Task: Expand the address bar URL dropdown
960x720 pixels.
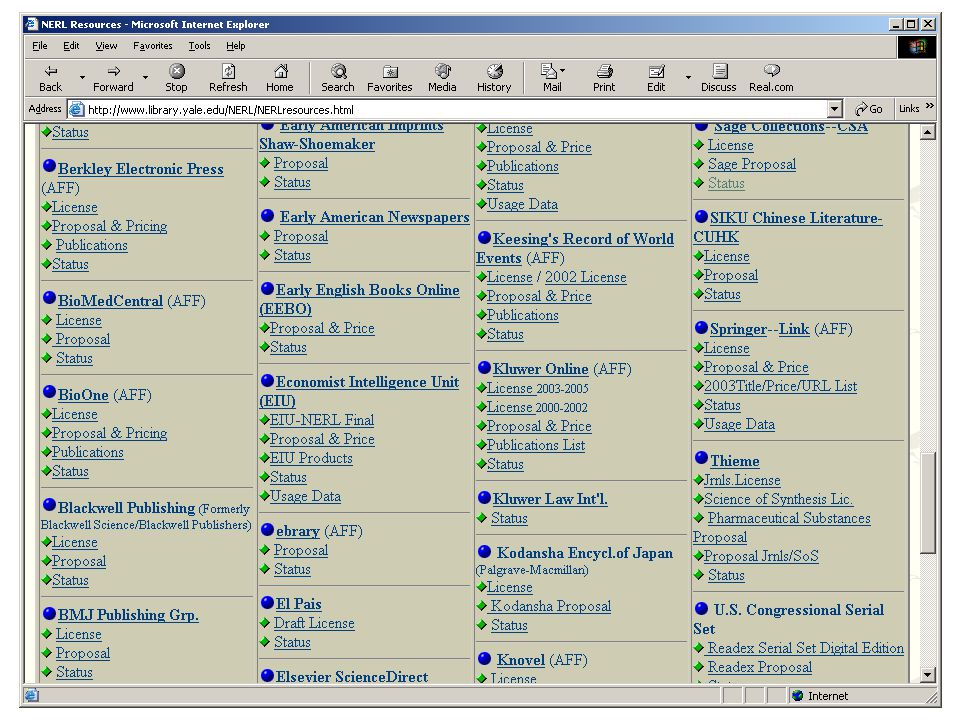Action: [834, 110]
